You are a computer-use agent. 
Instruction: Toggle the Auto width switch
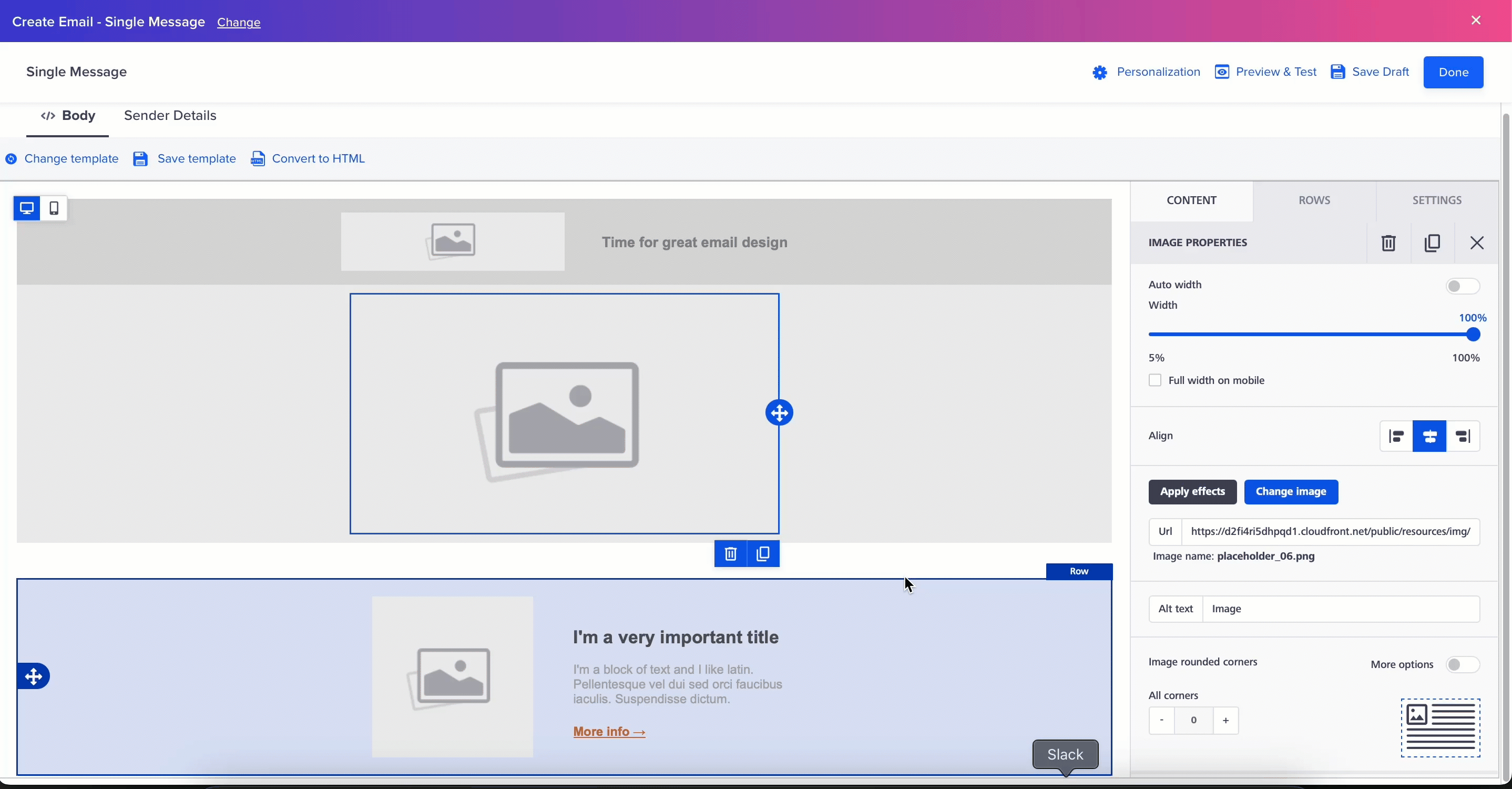(x=1462, y=286)
